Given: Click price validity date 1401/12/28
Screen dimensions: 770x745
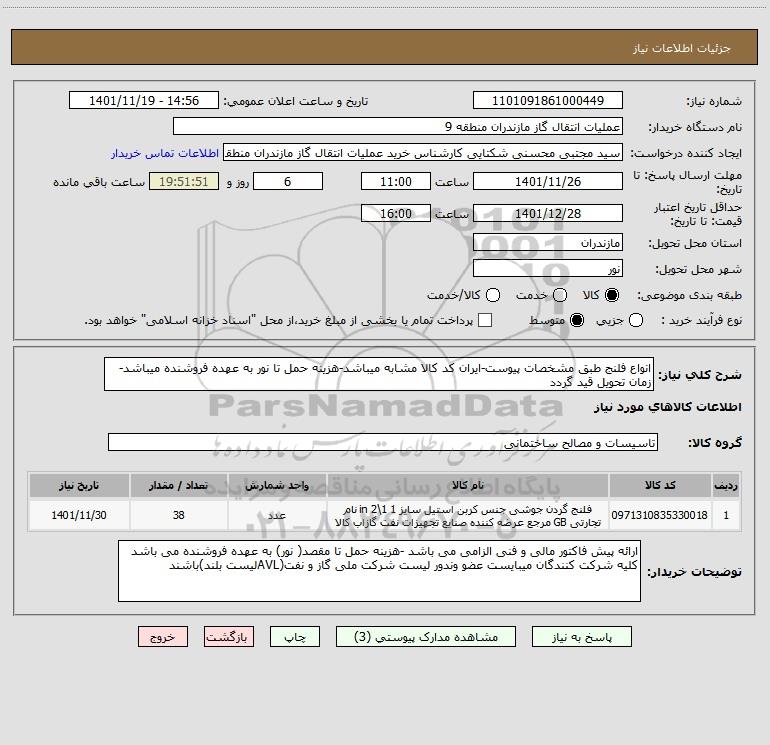Looking at the screenshot, I should pyautogui.click(x=548, y=213).
